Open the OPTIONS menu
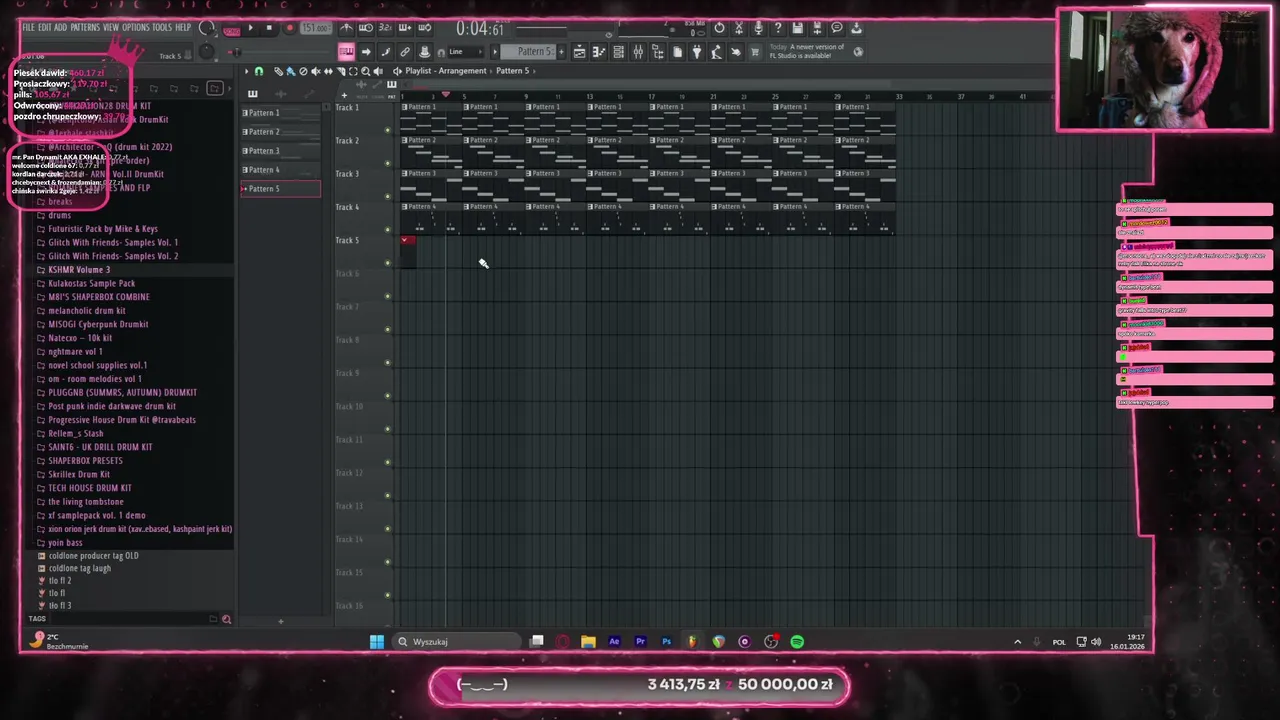Image resolution: width=1280 pixels, height=720 pixels. click(x=135, y=27)
